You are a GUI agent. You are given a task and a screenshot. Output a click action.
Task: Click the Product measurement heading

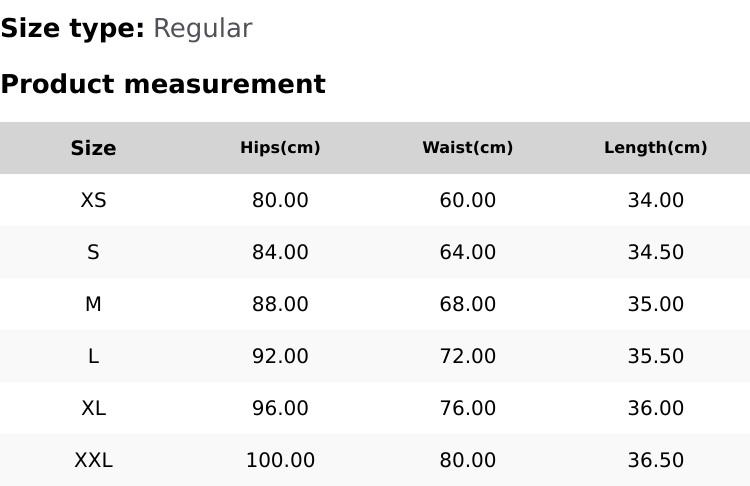tap(163, 84)
